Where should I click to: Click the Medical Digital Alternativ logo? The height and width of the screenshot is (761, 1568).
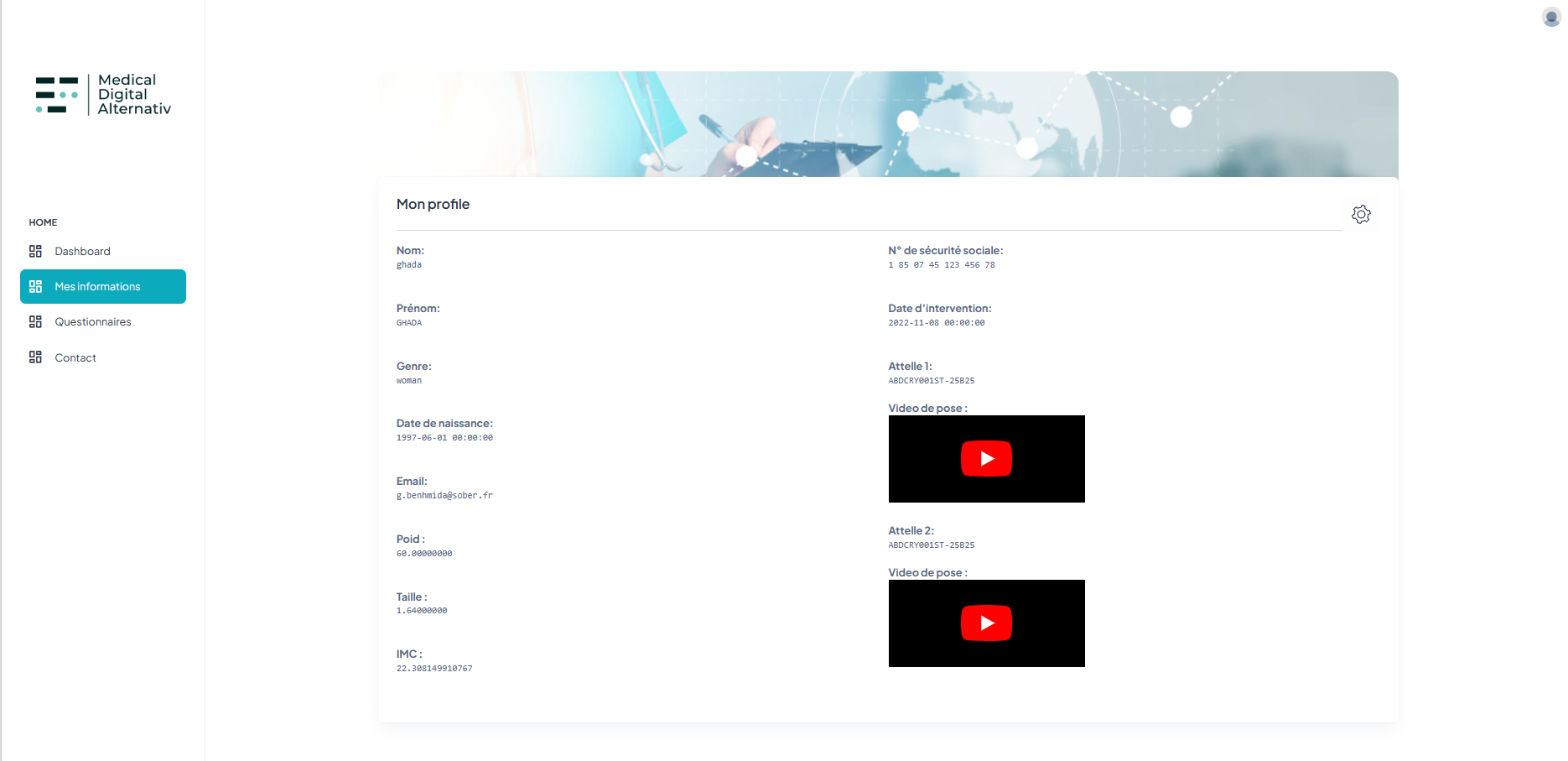(103, 95)
